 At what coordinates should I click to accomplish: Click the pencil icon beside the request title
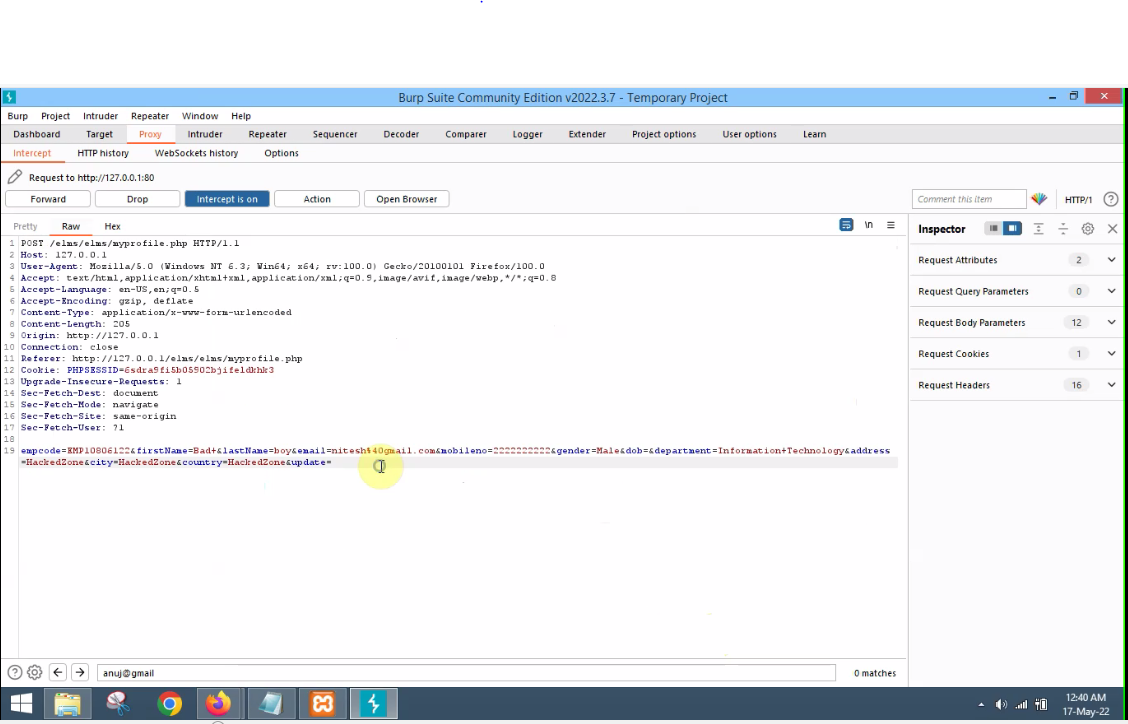coord(14,176)
